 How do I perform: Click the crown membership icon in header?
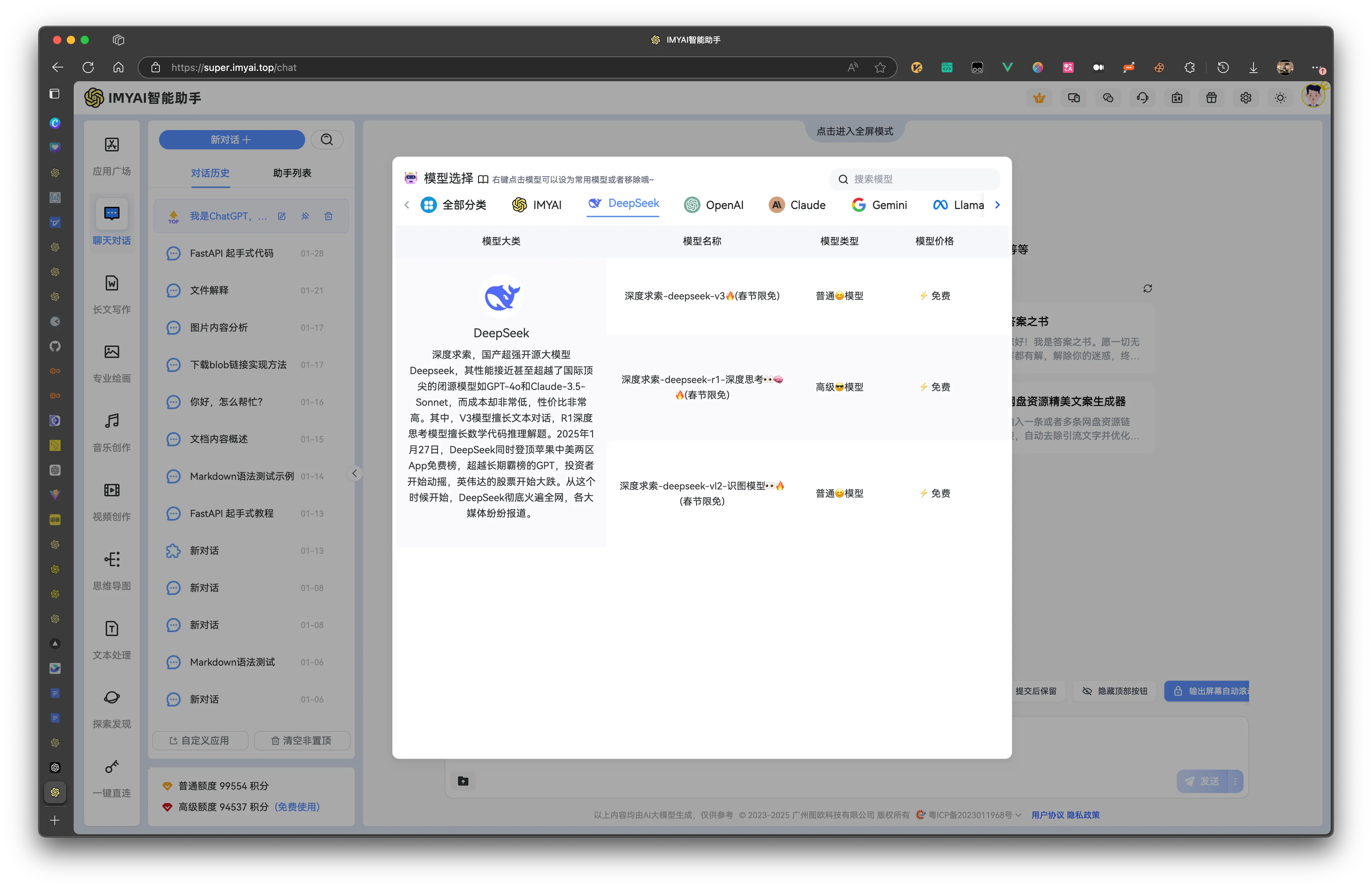point(1039,98)
